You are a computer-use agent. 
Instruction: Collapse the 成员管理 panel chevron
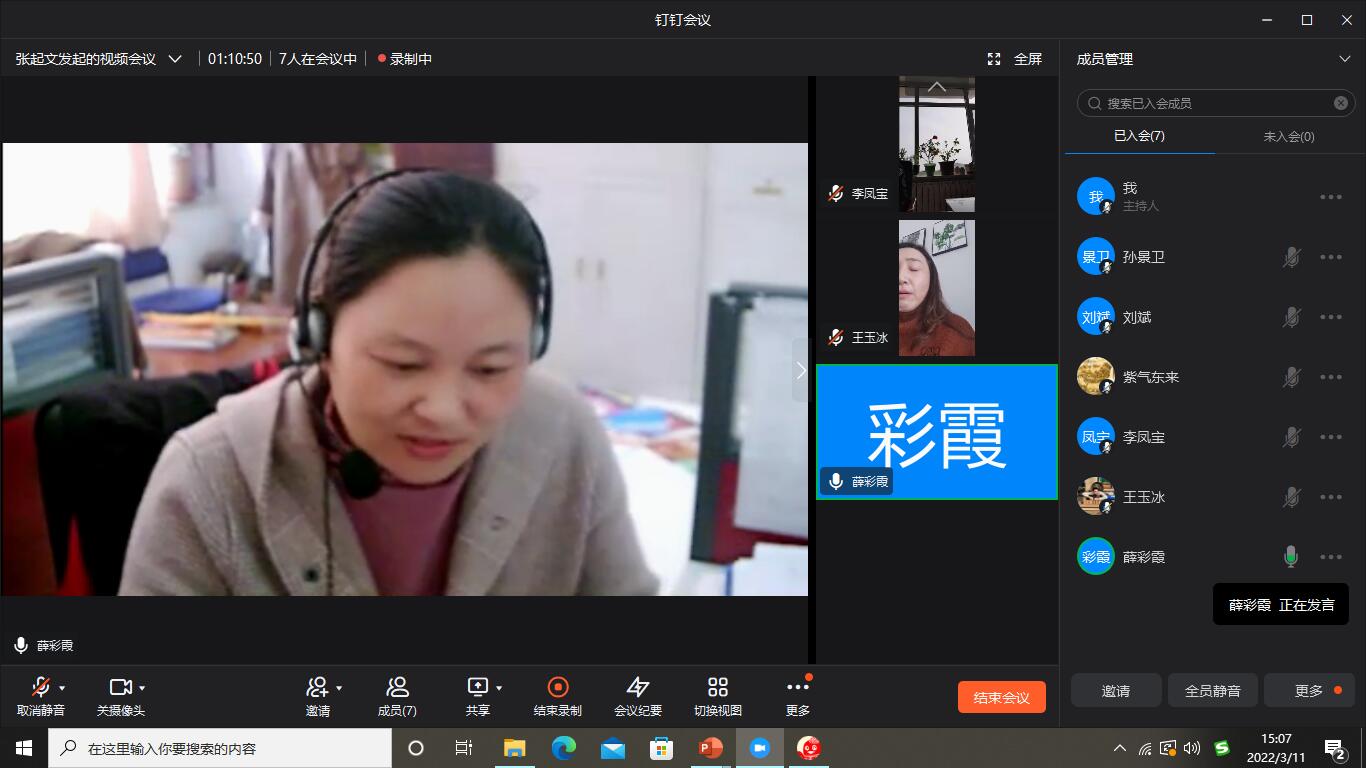[1345, 59]
